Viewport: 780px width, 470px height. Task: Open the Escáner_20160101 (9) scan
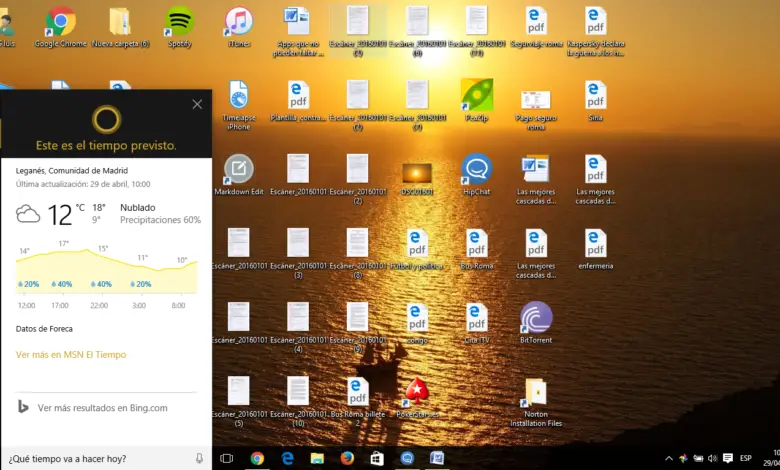pos(358,327)
